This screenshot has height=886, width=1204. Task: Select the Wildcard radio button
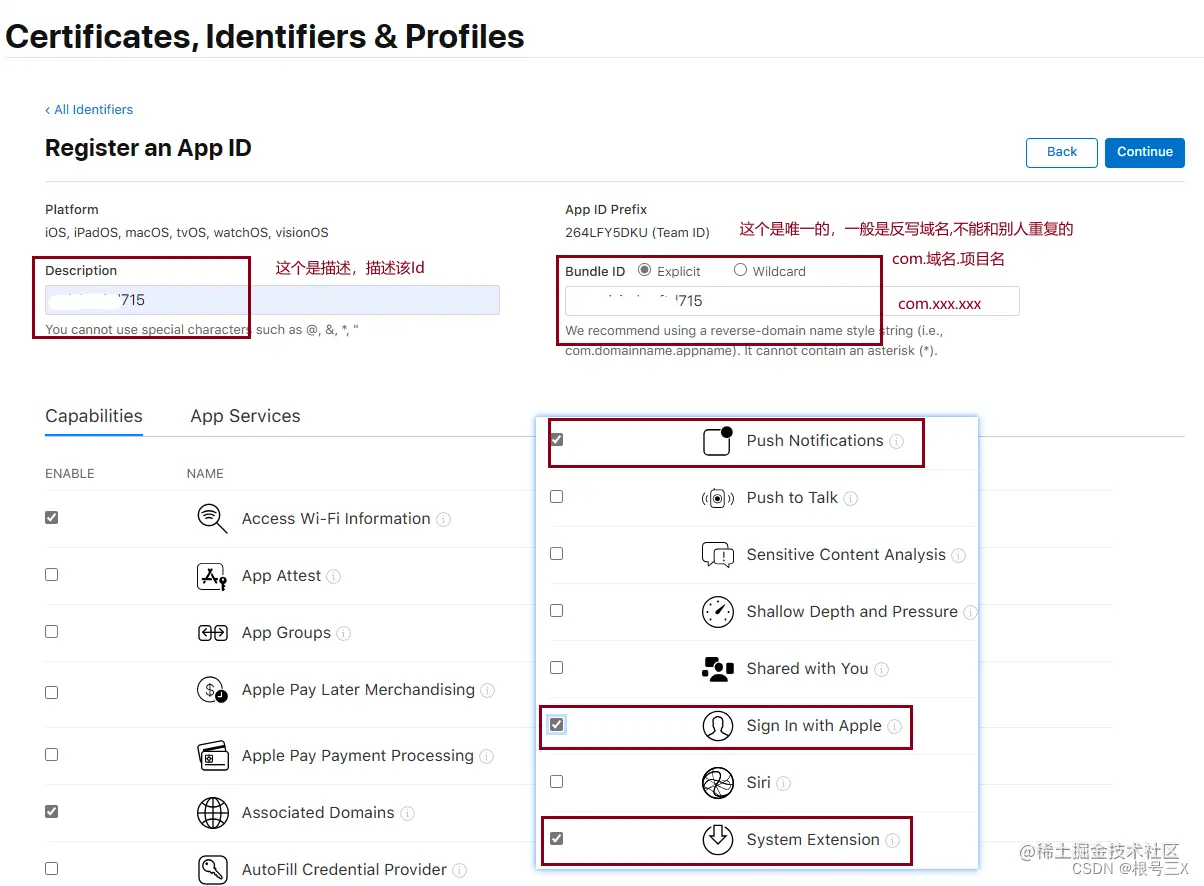(738, 270)
